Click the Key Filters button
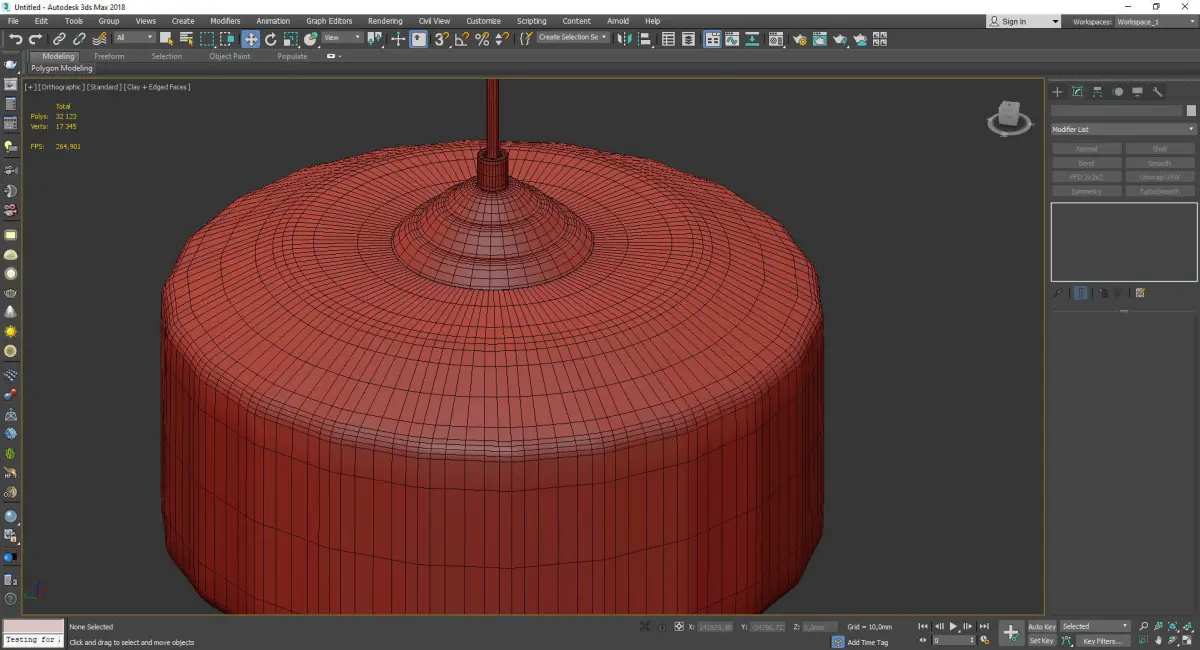The width and height of the screenshot is (1200, 650). click(x=1101, y=641)
